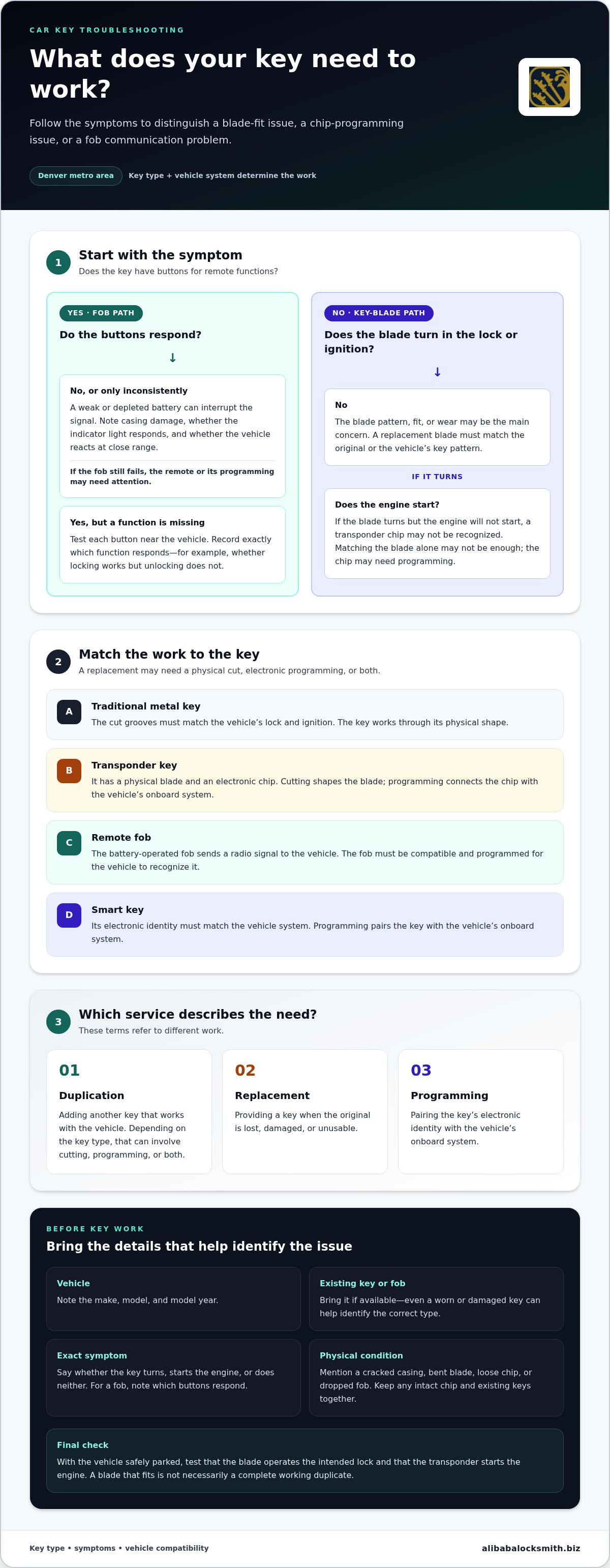The image size is (610, 1568).
Task: Select the orange B Transponder key badge
Action: click(x=69, y=771)
